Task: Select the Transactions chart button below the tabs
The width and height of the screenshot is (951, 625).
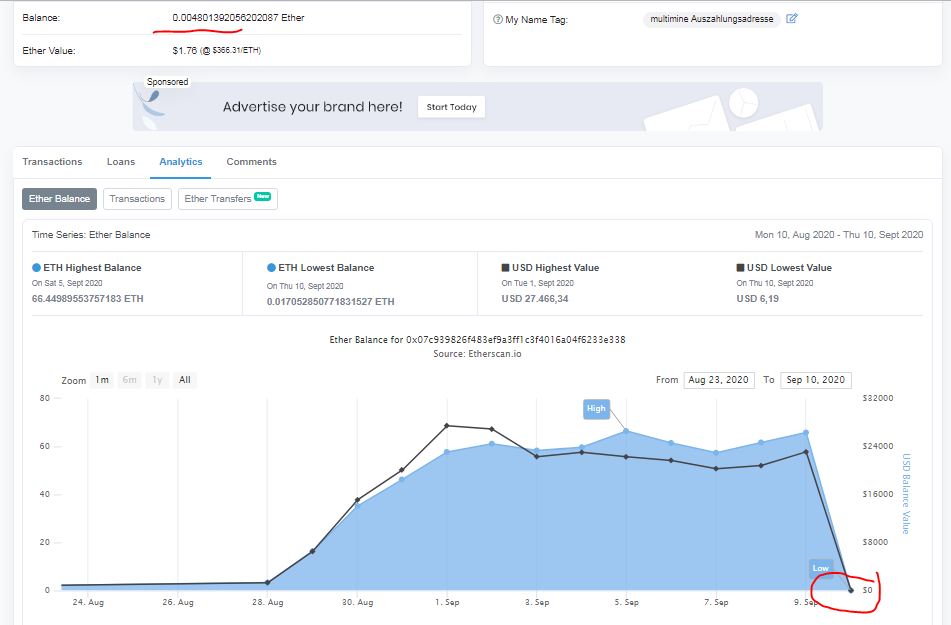Action: coord(137,199)
